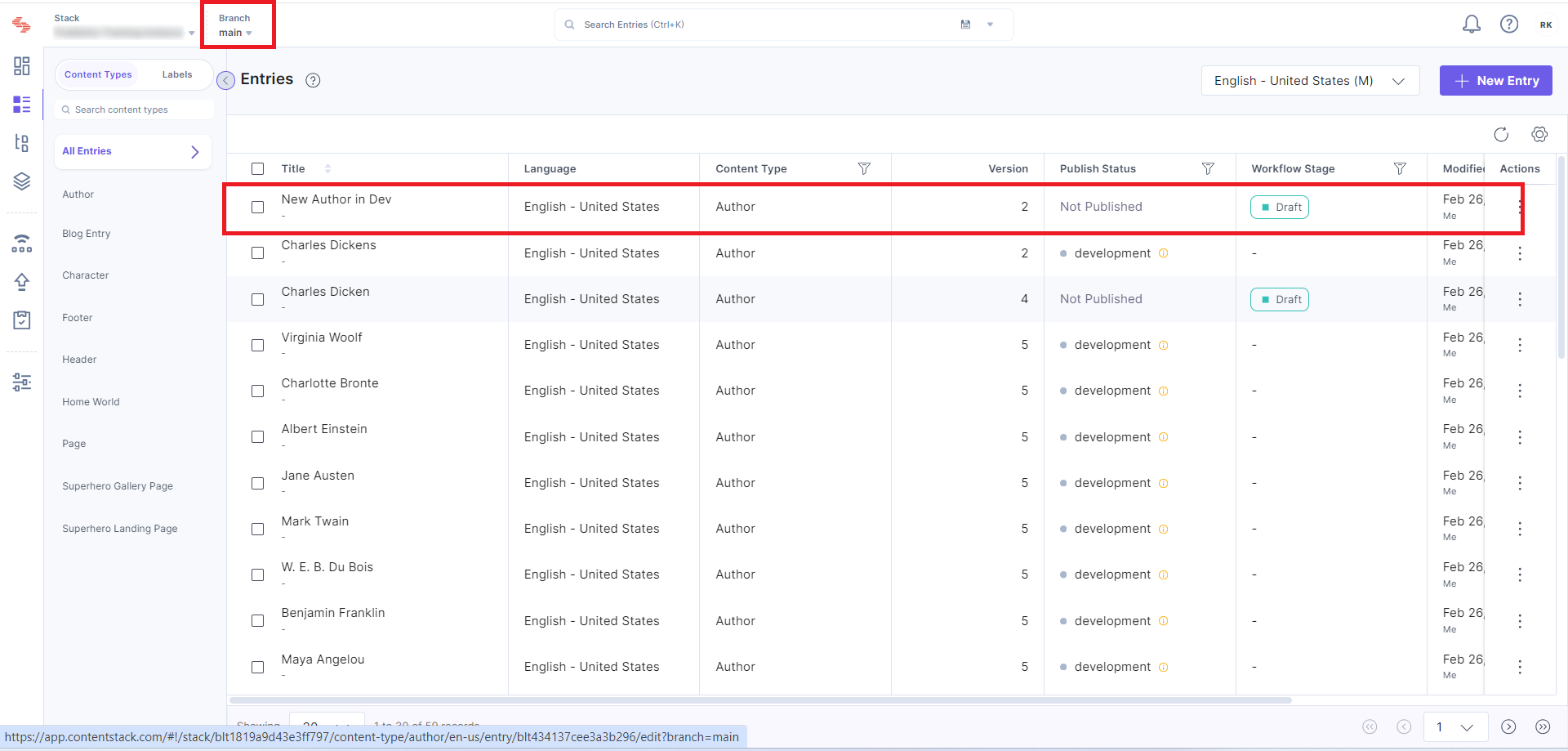Click the saved search icon in search bar
Viewport: 1568px width, 751px height.
pos(965,25)
